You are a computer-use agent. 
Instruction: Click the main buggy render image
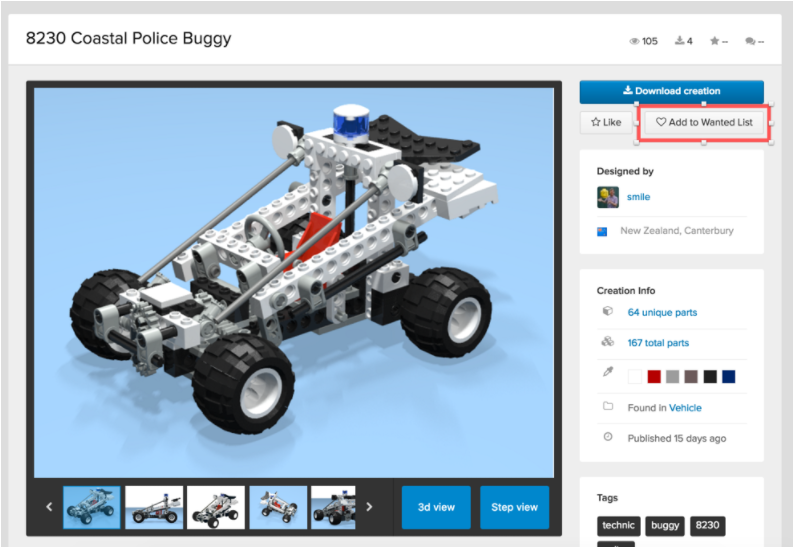click(x=294, y=282)
